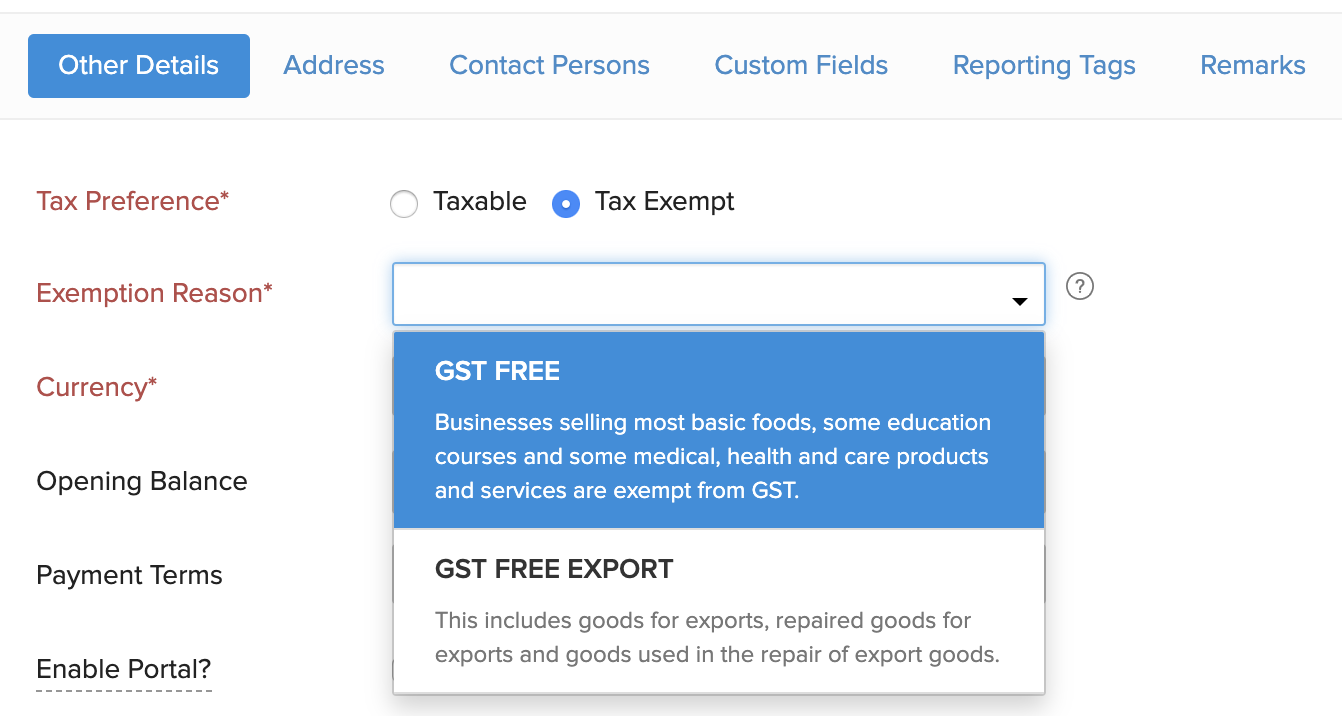Switch to Reporting Tags tab
1342x716 pixels.
1044,66
